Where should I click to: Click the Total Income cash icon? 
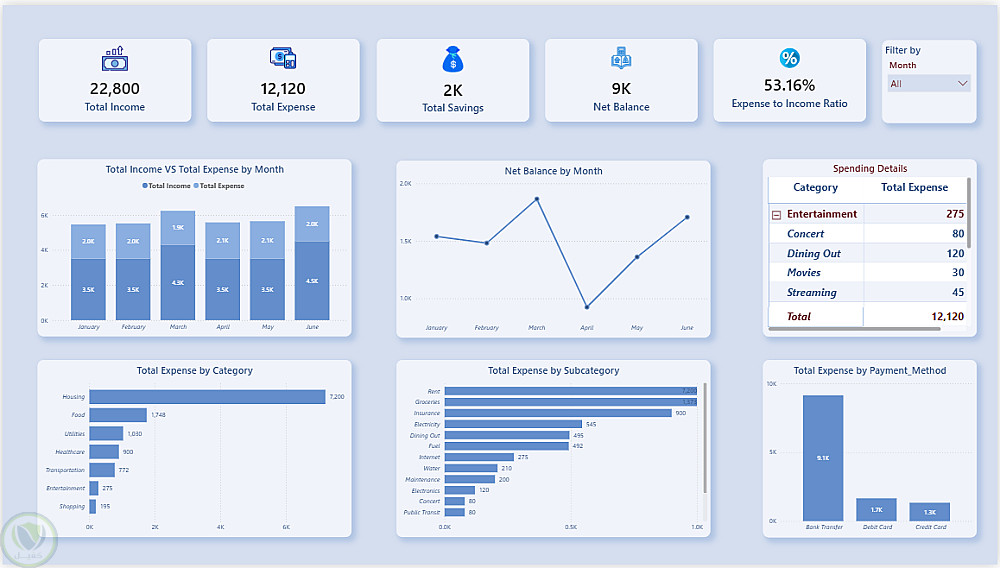coord(115,59)
